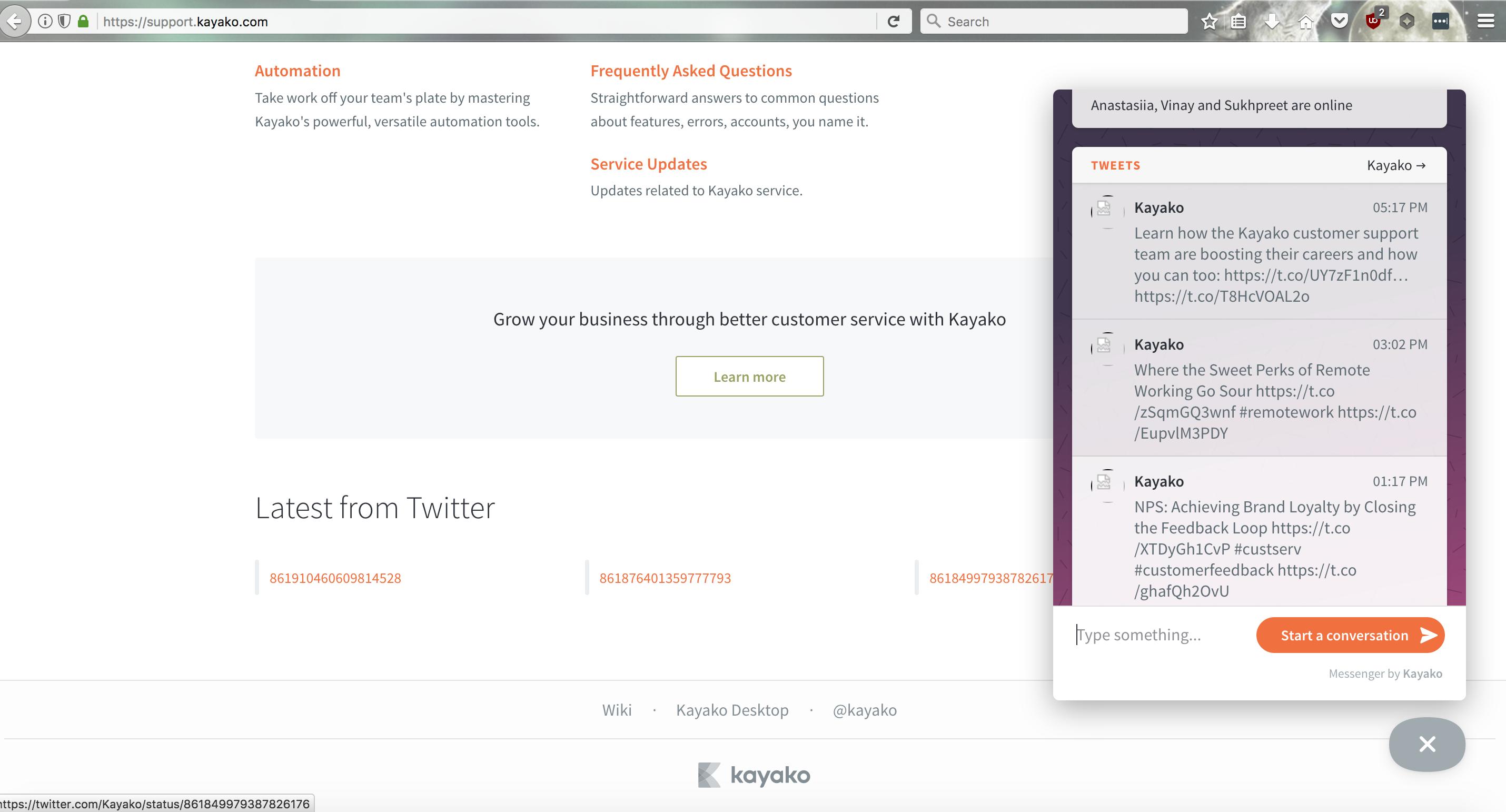The image size is (1506, 812).
Task: Bookmark this page with the star icon
Action: point(1209,22)
